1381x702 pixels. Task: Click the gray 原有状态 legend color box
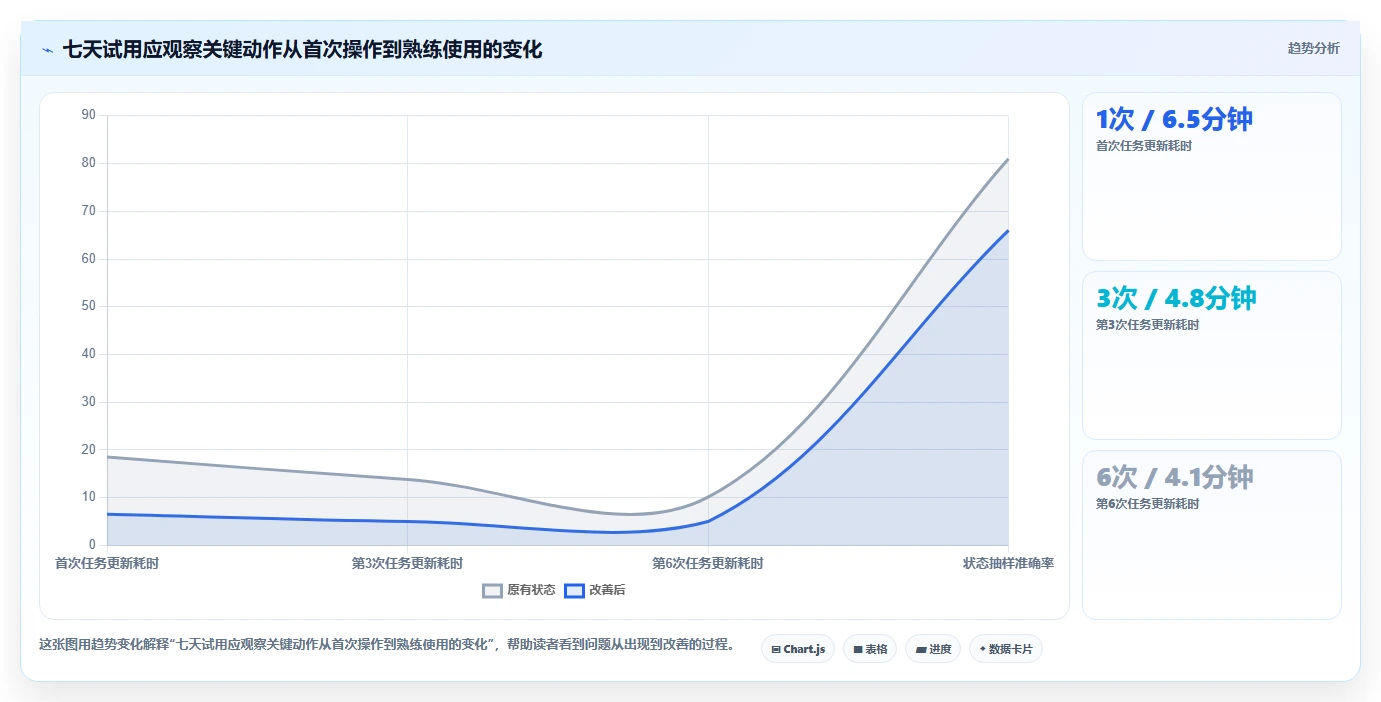(x=492, y=590)
